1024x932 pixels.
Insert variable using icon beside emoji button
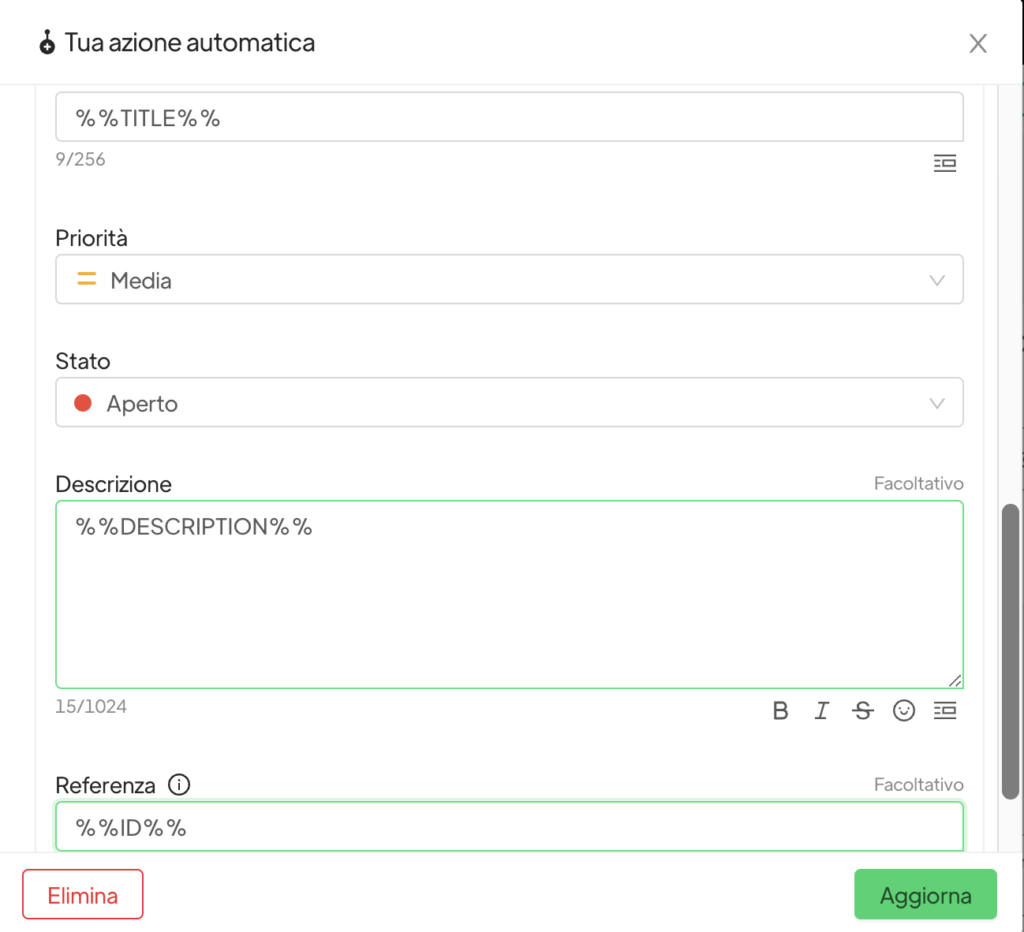(945, 711)
